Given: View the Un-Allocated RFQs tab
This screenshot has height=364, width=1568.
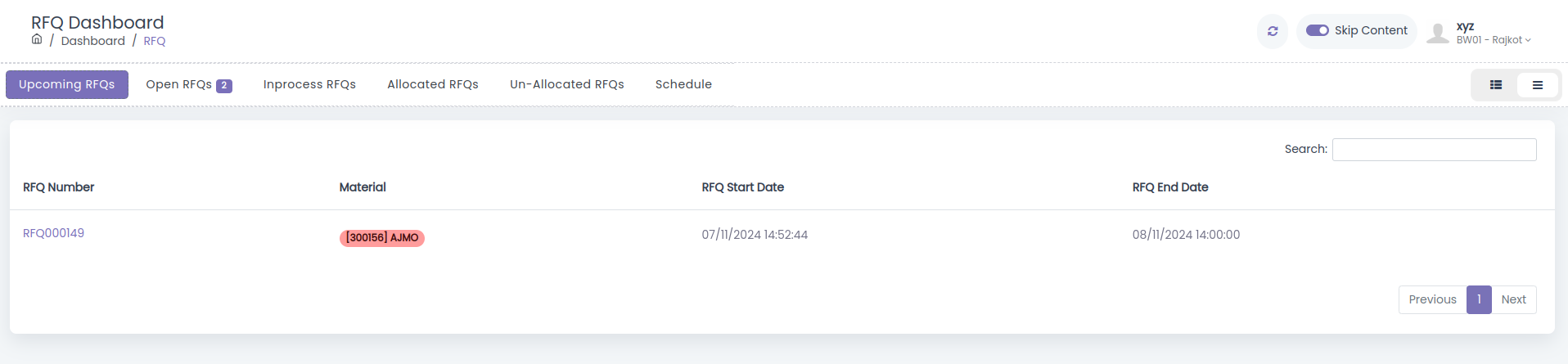Looking at the screenshot, I should pos(567,84).
